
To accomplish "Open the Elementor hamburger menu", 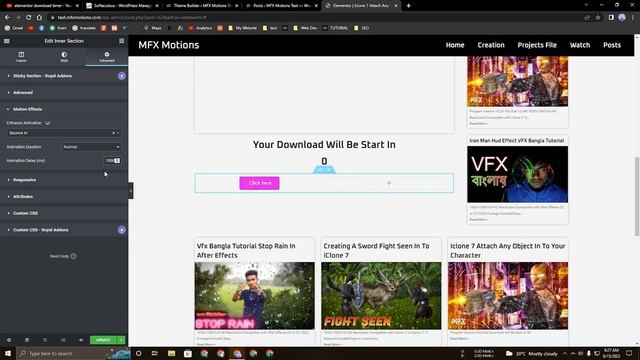I will coord(7,41).
